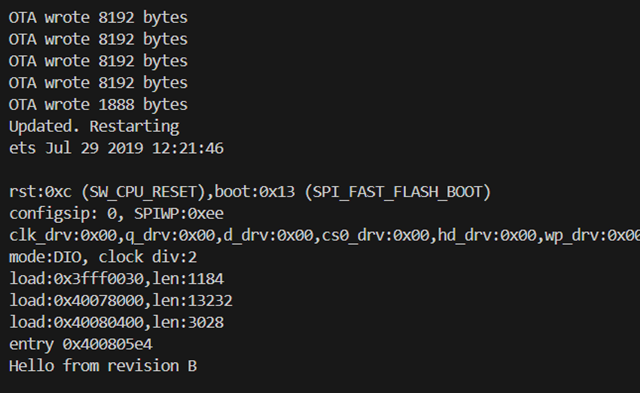The width and height of the screenshot is (640, 393).
Task: Click the d_drv:0x00 value
Action: (269, 235)
